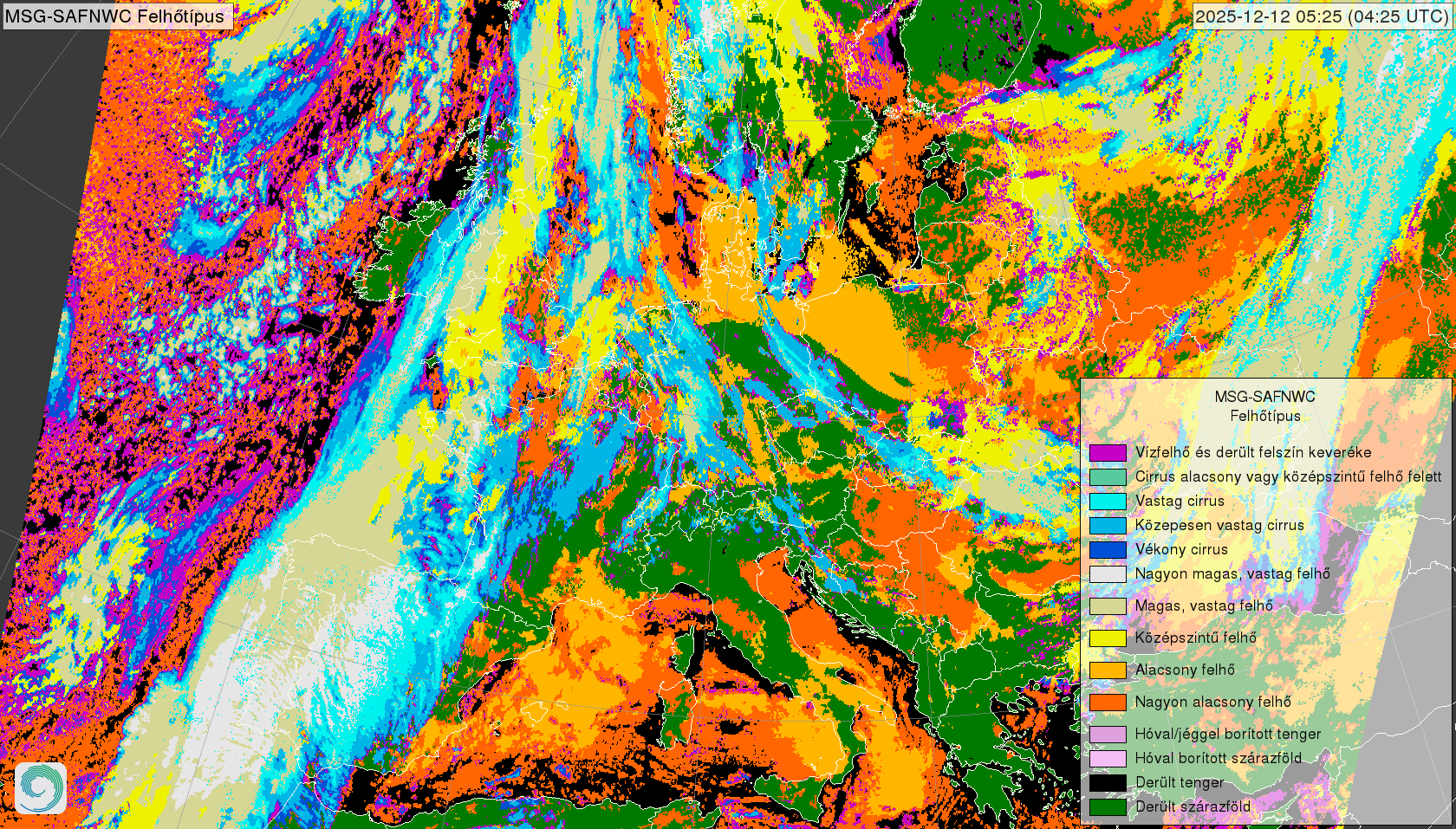Click the beige Magas, vastag felhő swatch
This screenshot has height=829, width=1456.
tap(1108, 606)
